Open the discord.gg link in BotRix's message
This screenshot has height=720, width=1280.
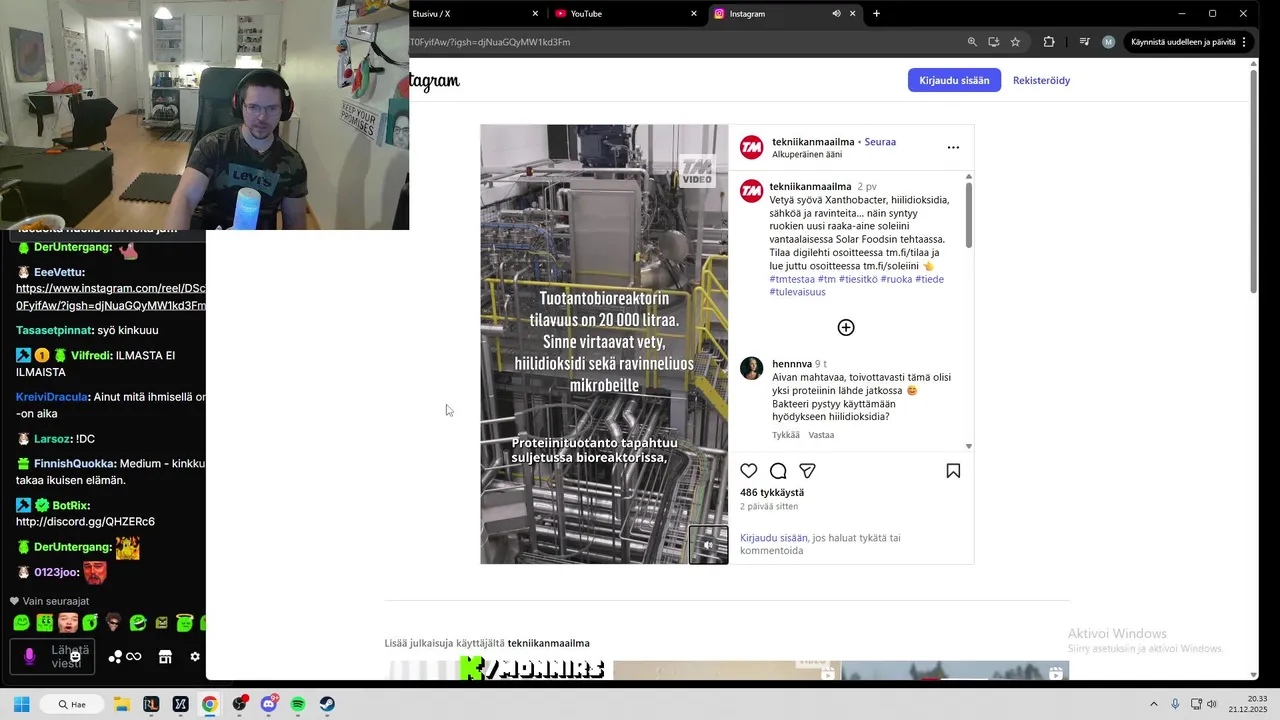(x=85, y=522)
